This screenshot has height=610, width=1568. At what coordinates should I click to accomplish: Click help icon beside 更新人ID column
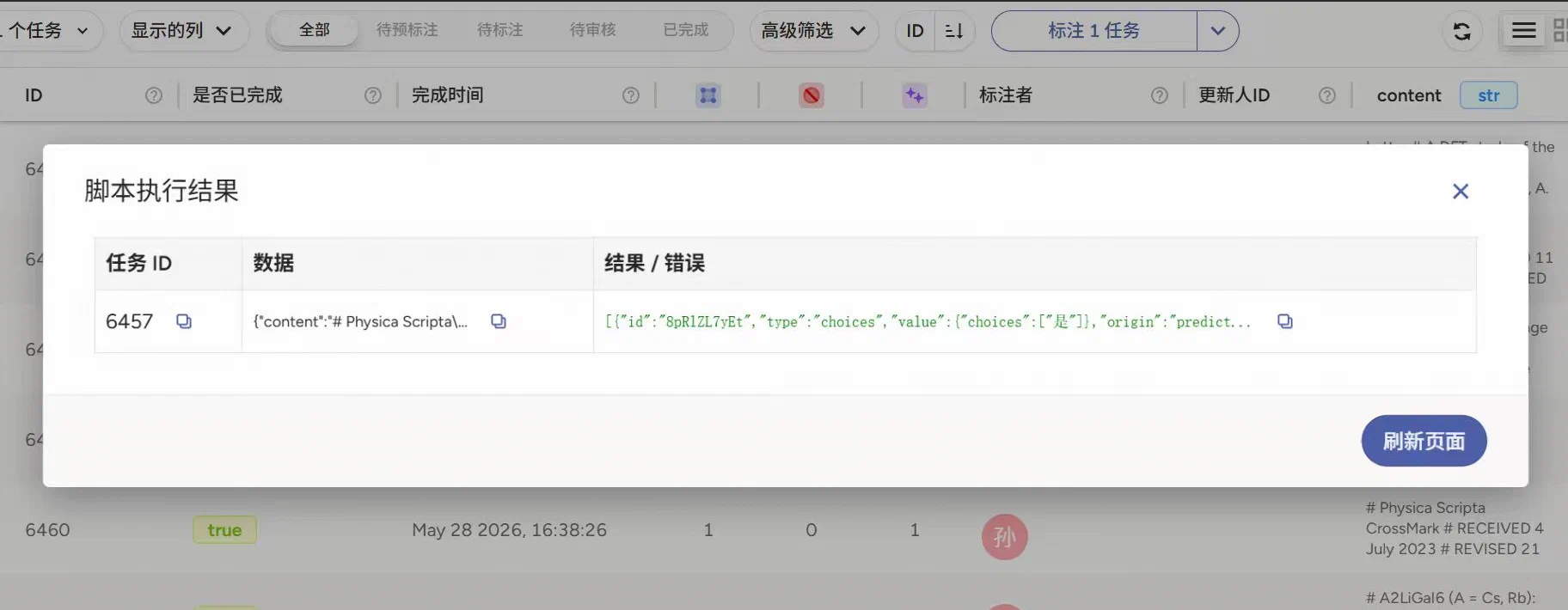tap(1327, 95)
